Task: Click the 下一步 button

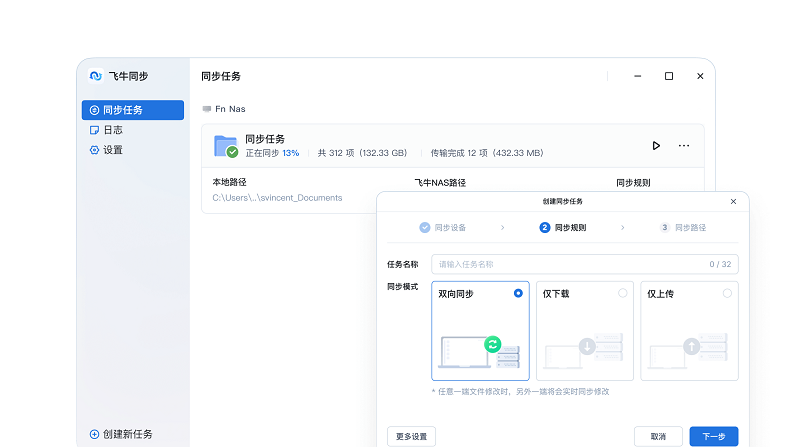Action: coord(714,436)
